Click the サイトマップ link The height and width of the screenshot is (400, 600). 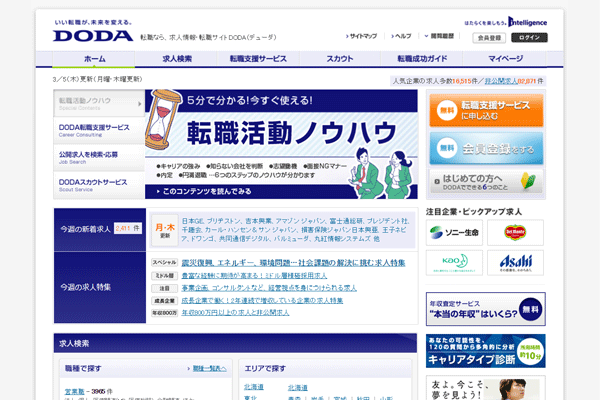361,36
